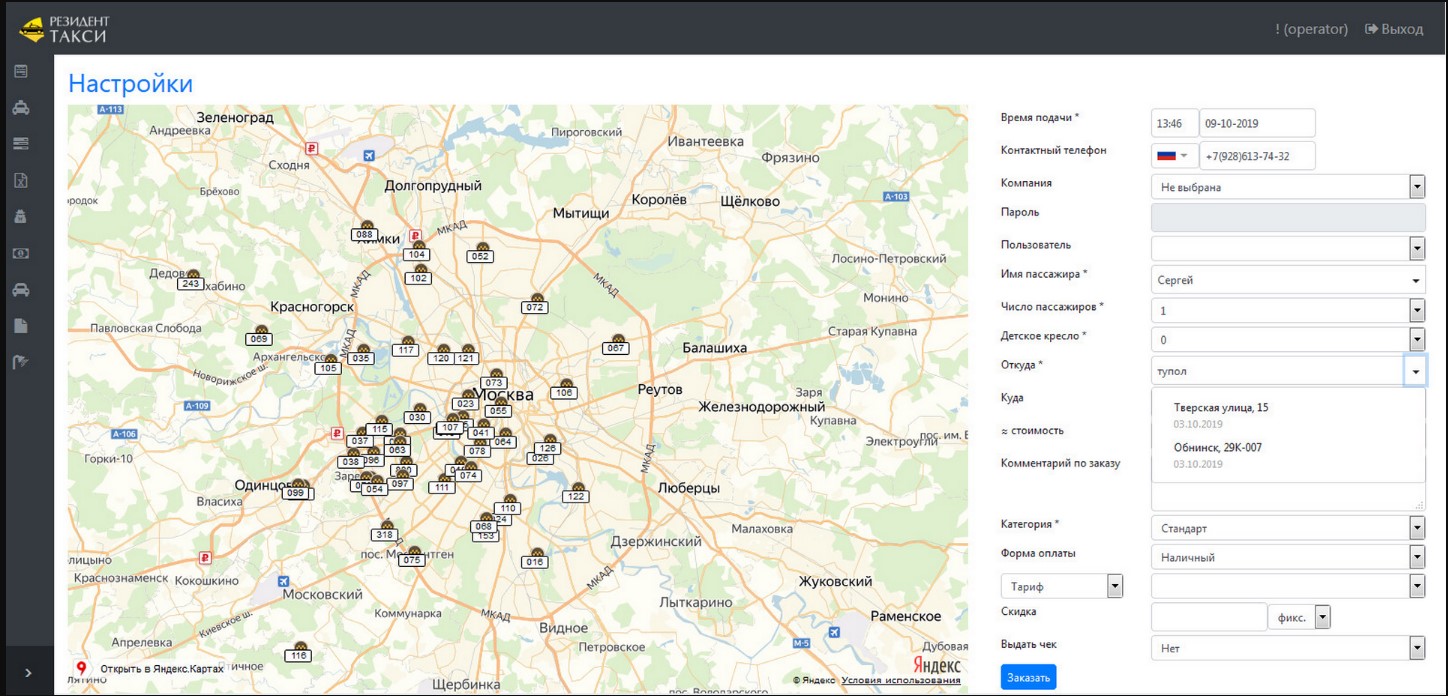Expand the sidebar with bottom chevron
Image resolution: width=1448 pixels, height=696 pixels.
[x=27, y=673]
